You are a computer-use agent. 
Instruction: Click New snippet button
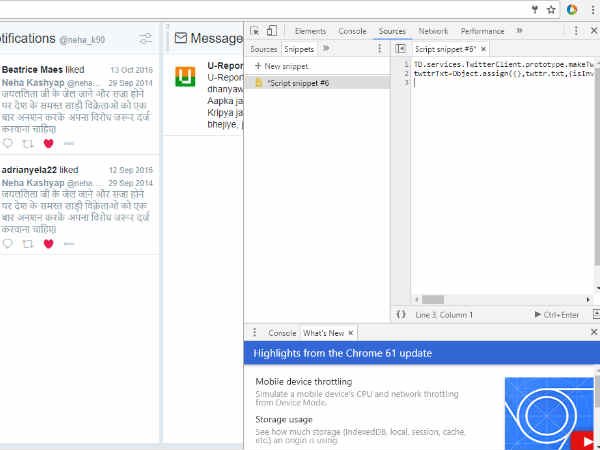(282, 66)
